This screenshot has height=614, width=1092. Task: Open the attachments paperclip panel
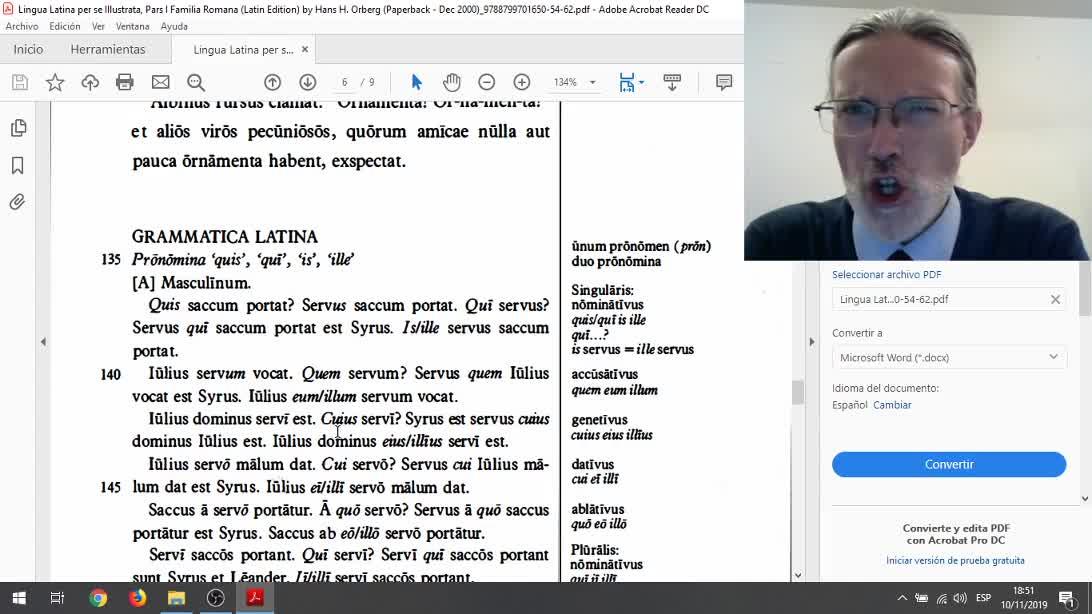pos(17,202)
